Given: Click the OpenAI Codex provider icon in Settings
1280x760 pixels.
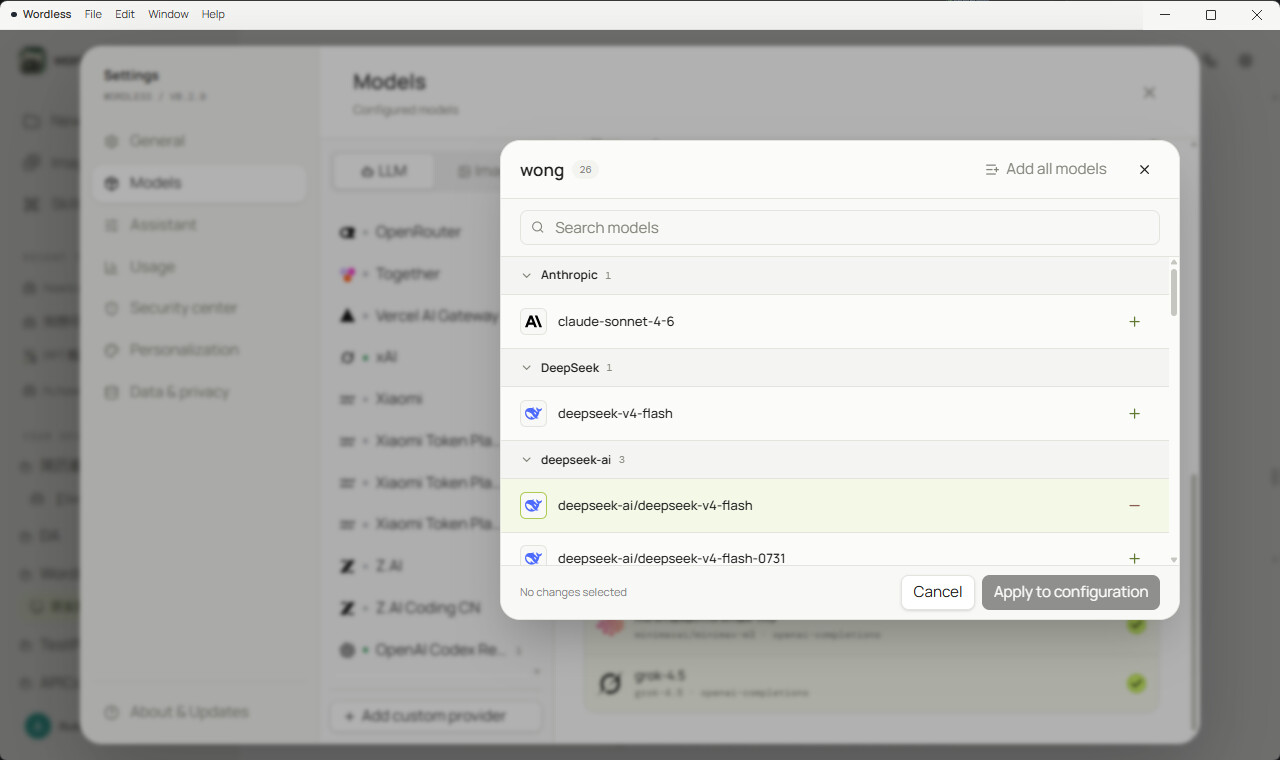Looking at the screenshot, I should coord(347,650).
